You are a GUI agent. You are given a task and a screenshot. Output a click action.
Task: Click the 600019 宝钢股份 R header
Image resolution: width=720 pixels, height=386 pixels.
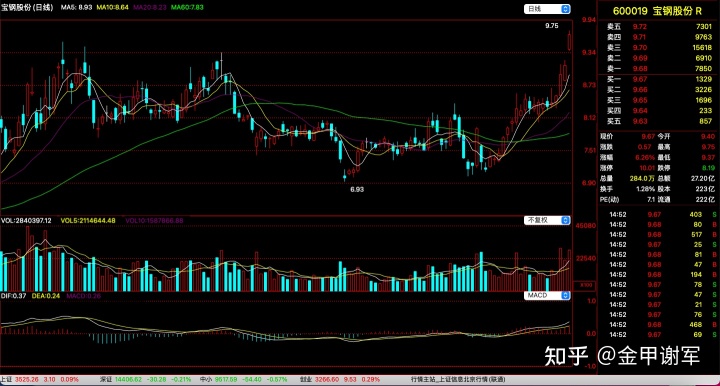coord(657,11)
